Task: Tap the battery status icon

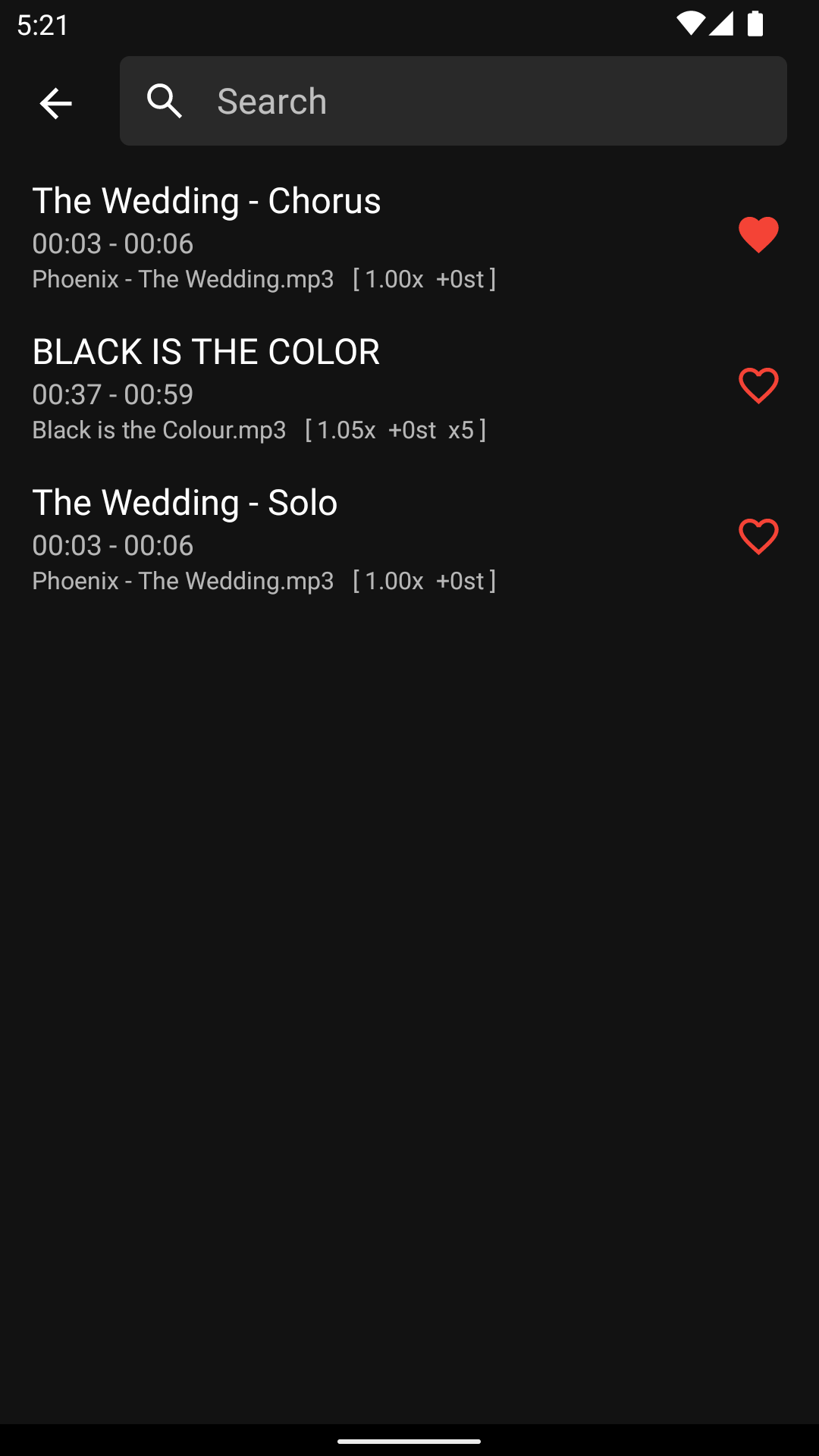Action: pyautogui.click(x=755, y=24)
